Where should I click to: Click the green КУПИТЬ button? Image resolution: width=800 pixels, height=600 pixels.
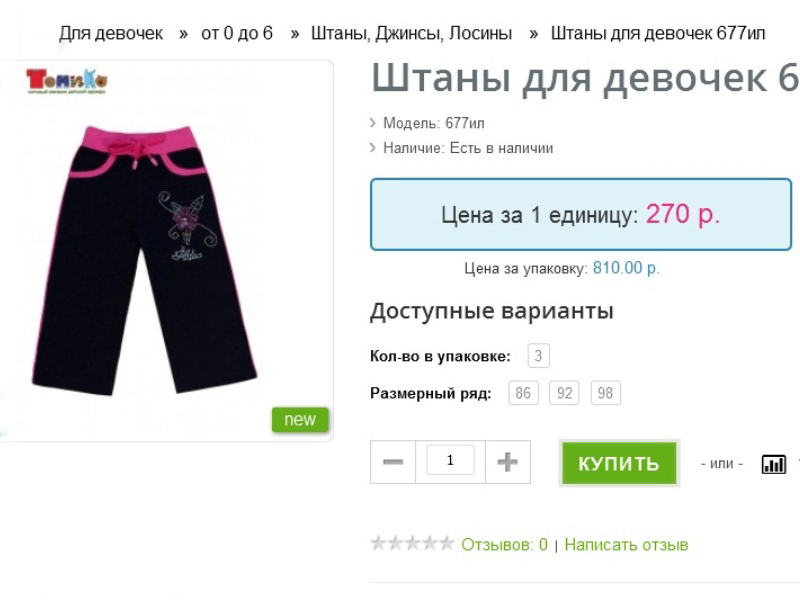point(619,463)
